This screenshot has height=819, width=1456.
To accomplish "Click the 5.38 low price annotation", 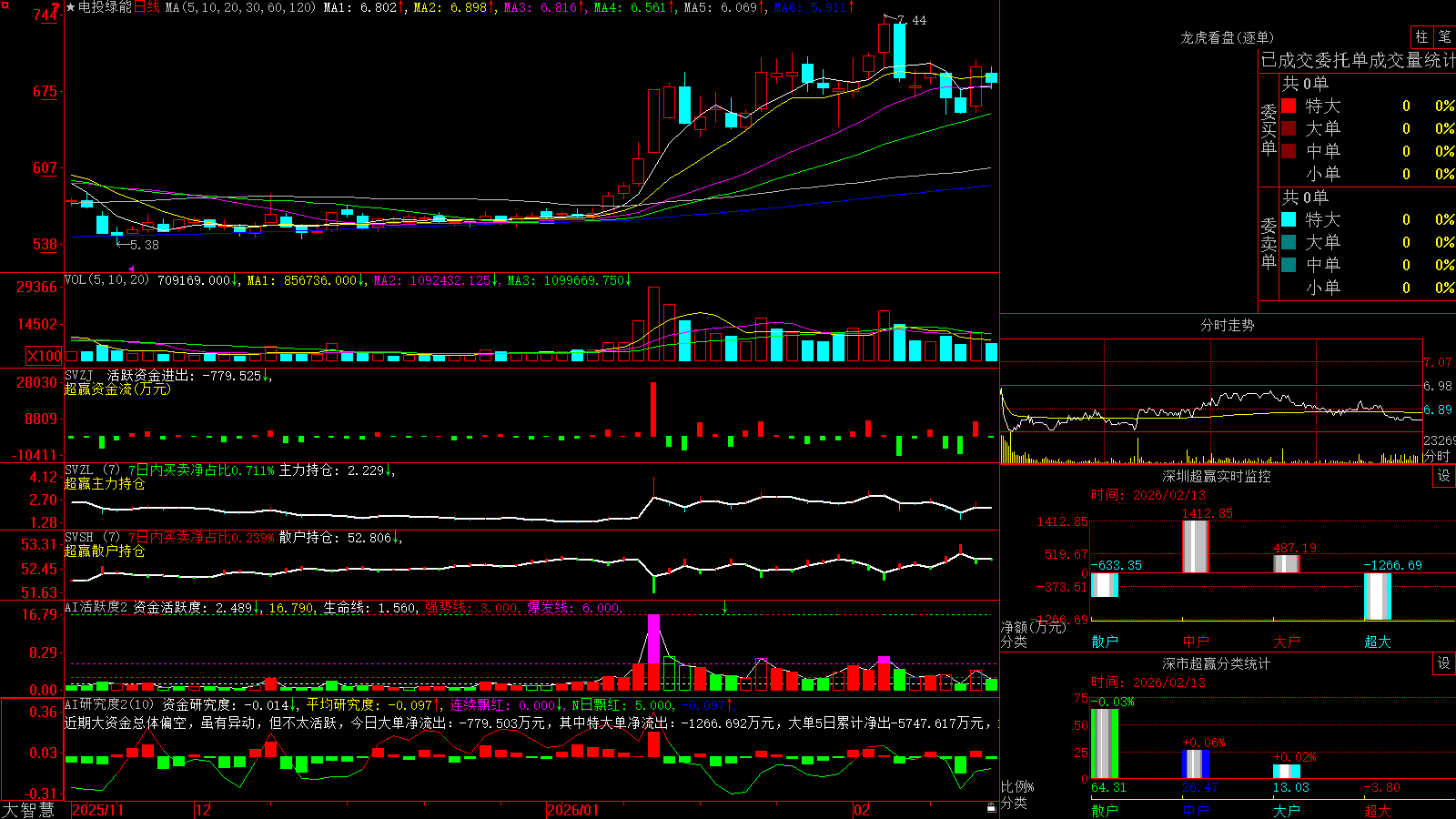I will [x=144, y=245].
